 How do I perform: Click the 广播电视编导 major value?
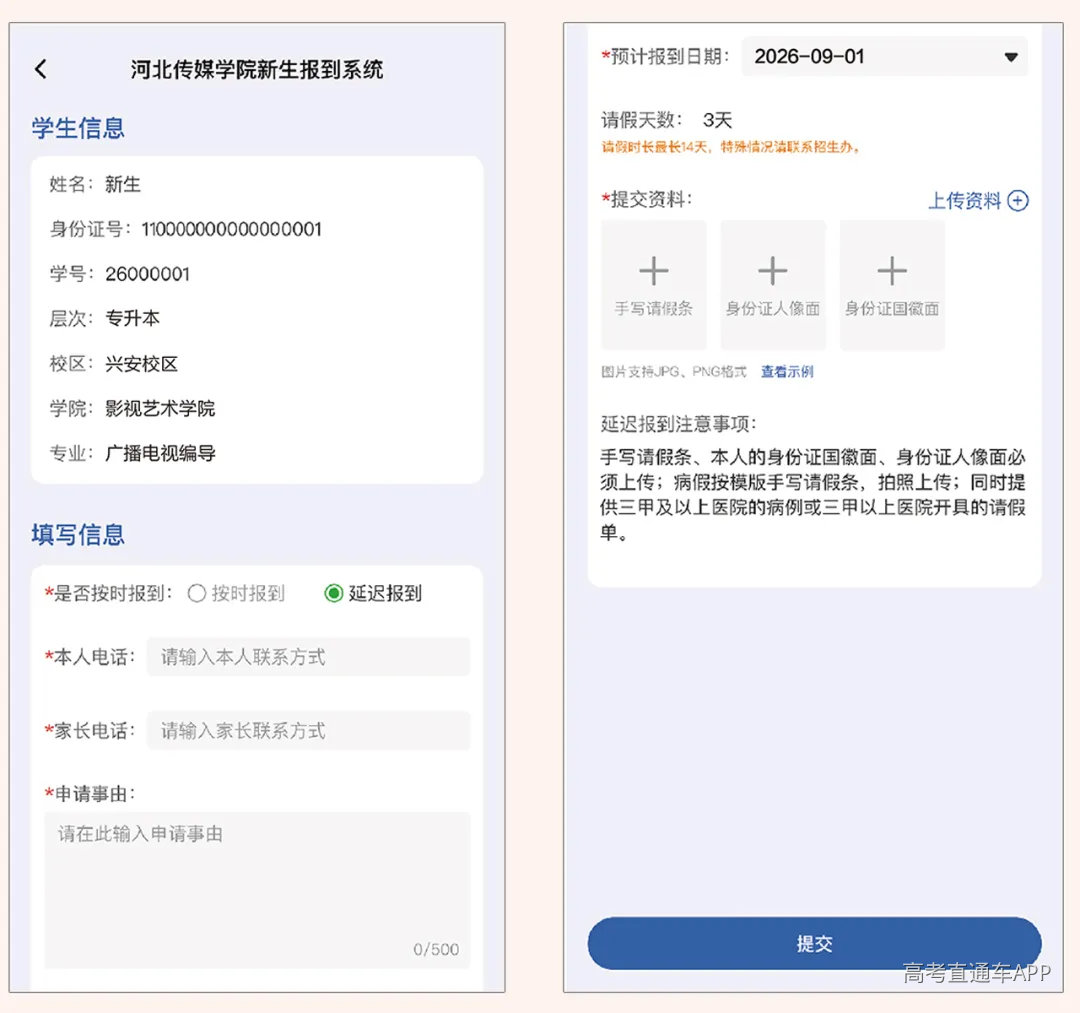tap(160, 453)
